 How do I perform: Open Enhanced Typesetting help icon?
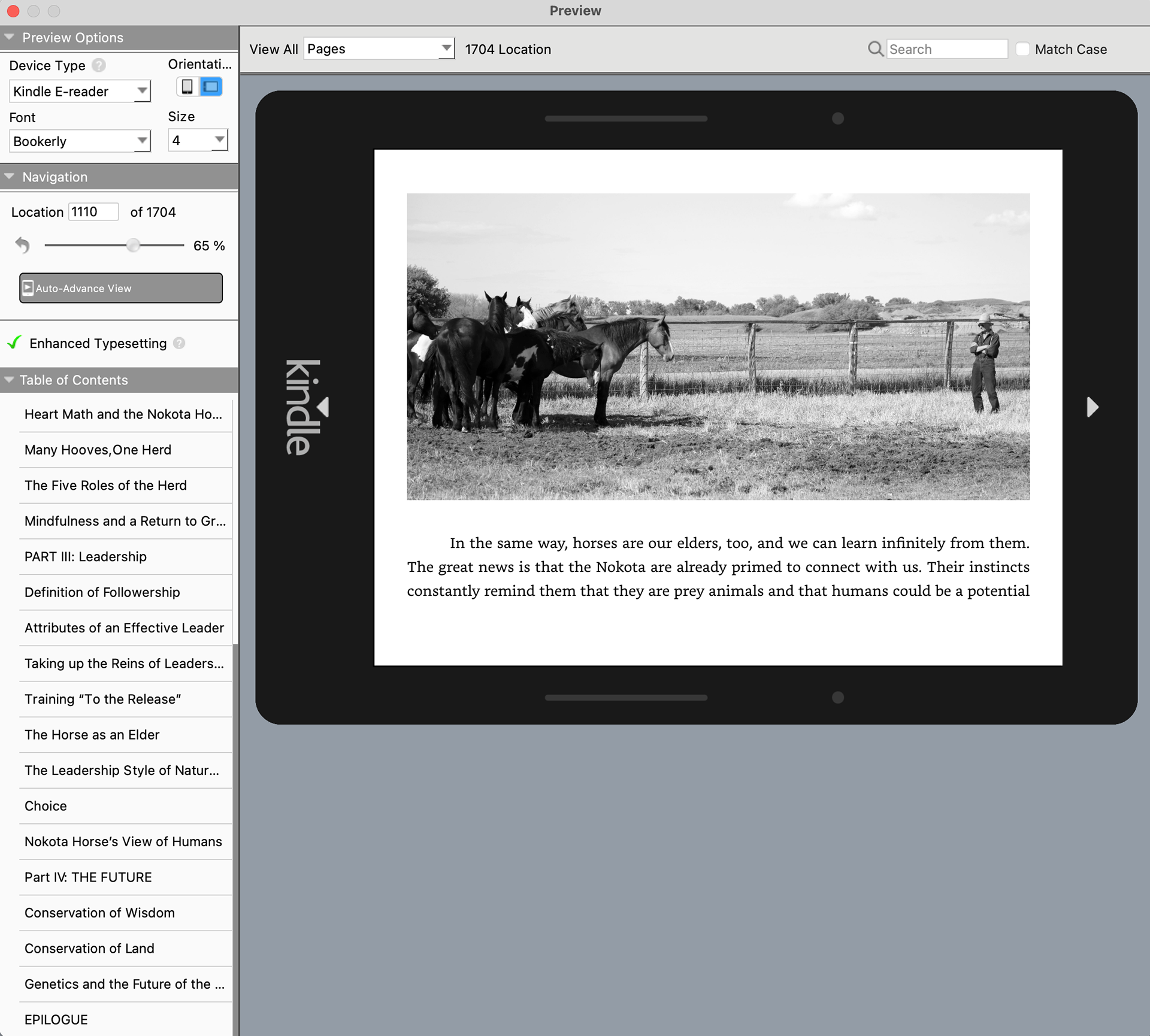[x=179, y=343]
